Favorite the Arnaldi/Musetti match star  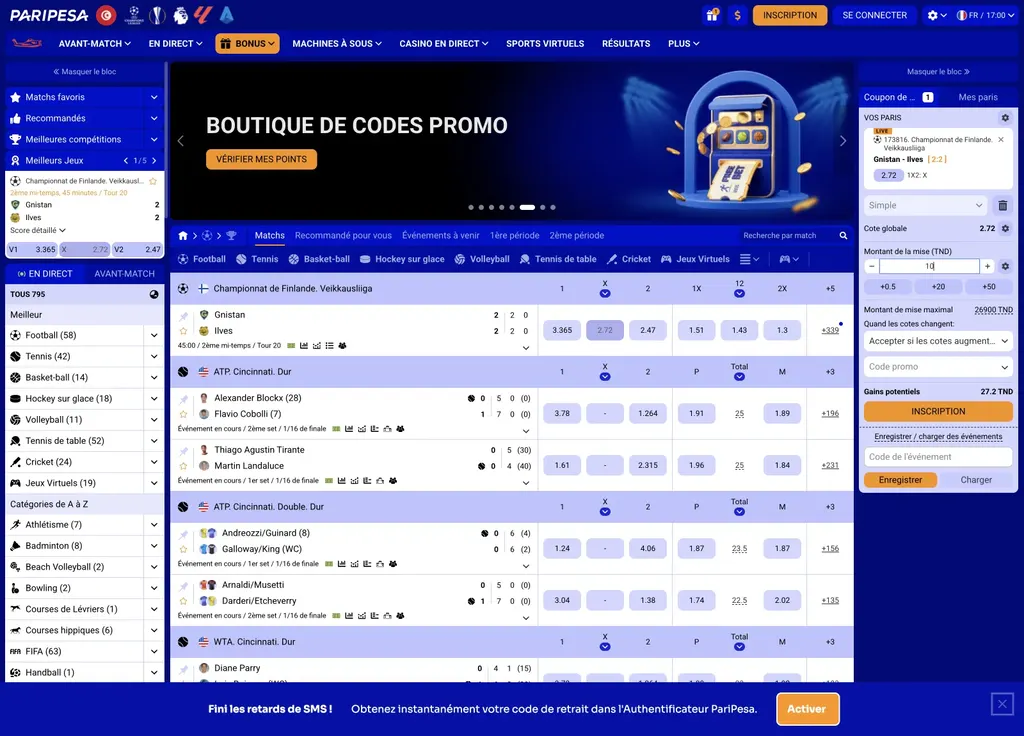click(184, 601)
